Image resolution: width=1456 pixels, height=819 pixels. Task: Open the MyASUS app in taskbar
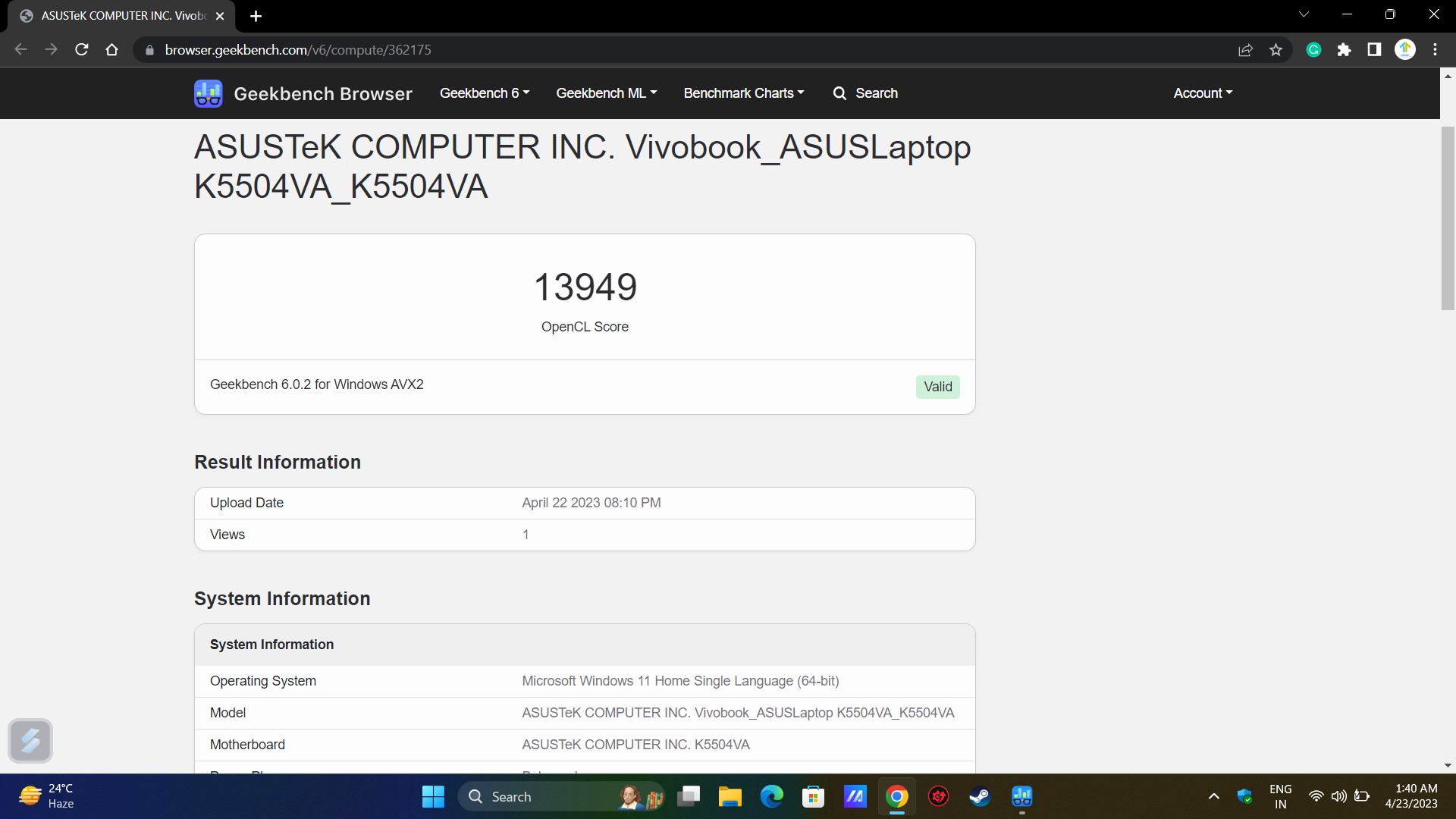(x=855, y=796)
